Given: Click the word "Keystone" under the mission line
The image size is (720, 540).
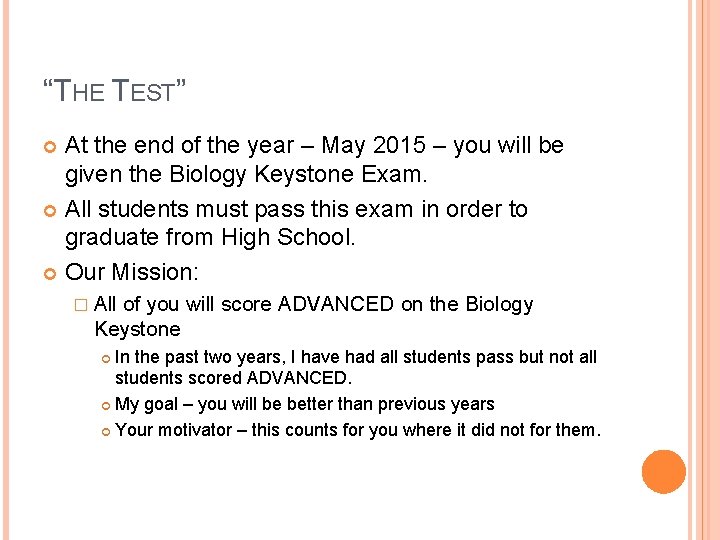Looking at the screenshot, I should pyautogui.click(x=137, y=330).
